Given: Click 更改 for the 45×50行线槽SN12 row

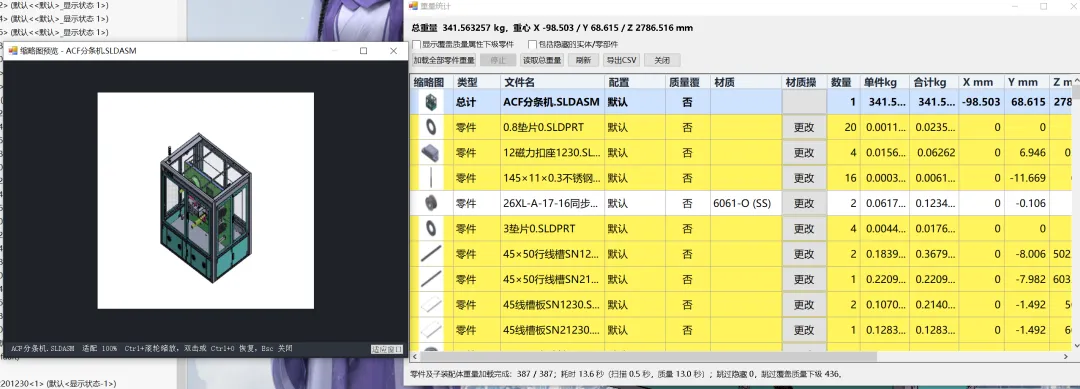Looking at the screenshot, I should pos(804,254).
